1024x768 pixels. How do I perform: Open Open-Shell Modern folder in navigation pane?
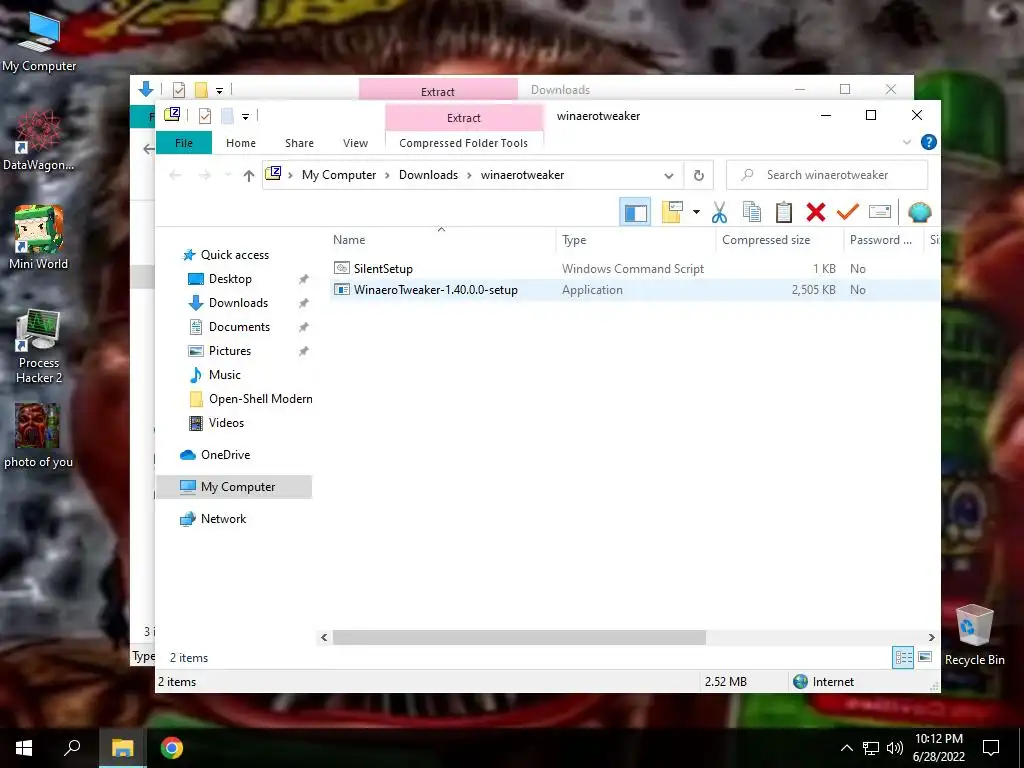pos(260,399)
